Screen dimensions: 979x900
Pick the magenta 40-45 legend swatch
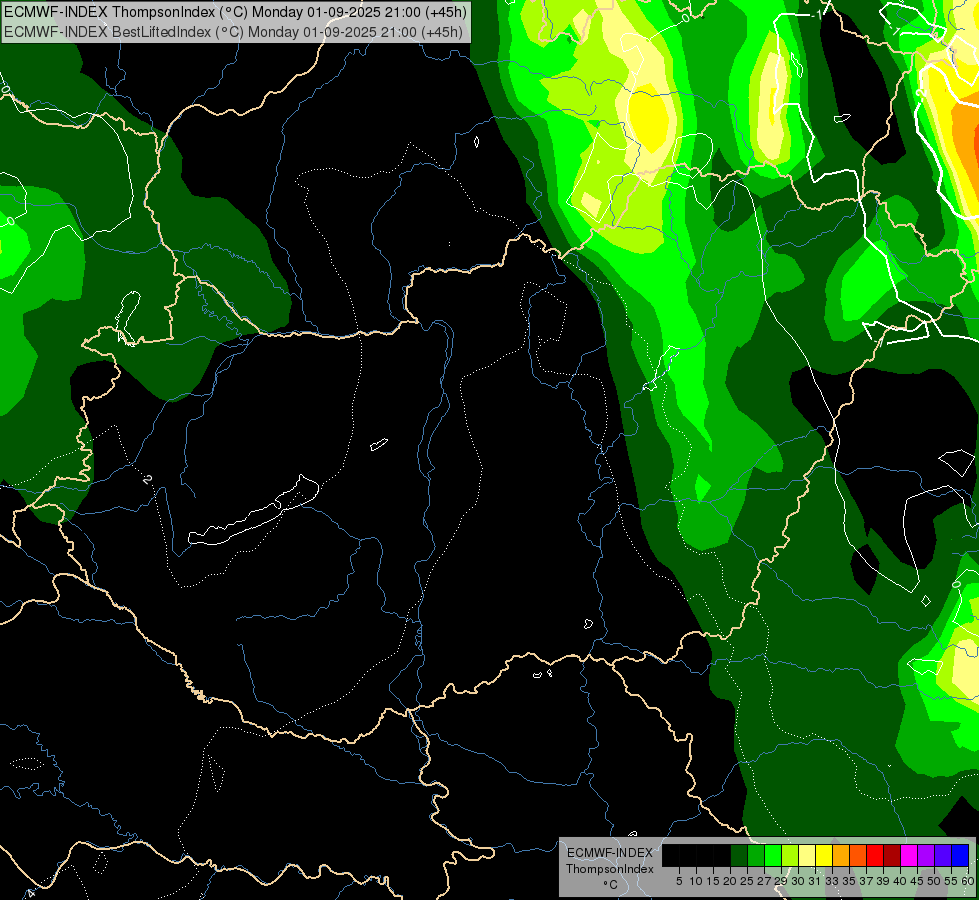pos(909,855)
